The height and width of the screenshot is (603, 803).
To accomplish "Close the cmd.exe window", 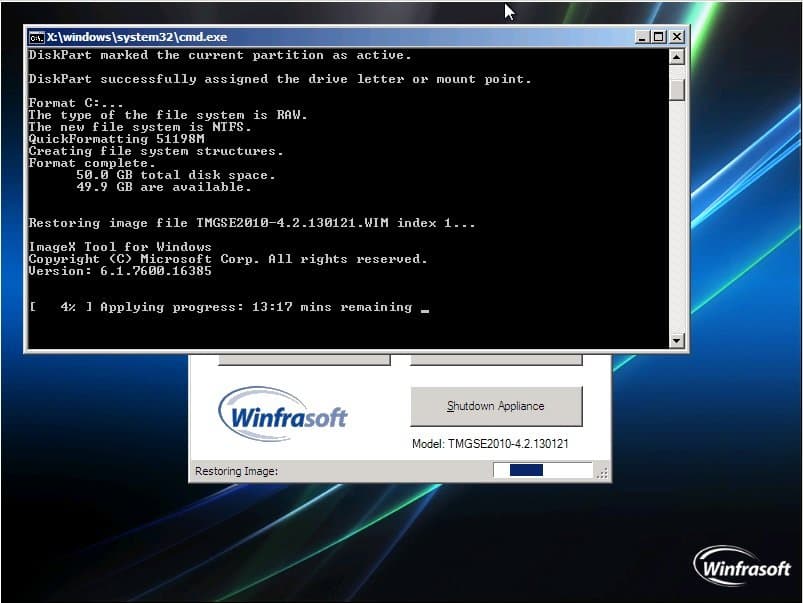I will click(x=677, y=37).
